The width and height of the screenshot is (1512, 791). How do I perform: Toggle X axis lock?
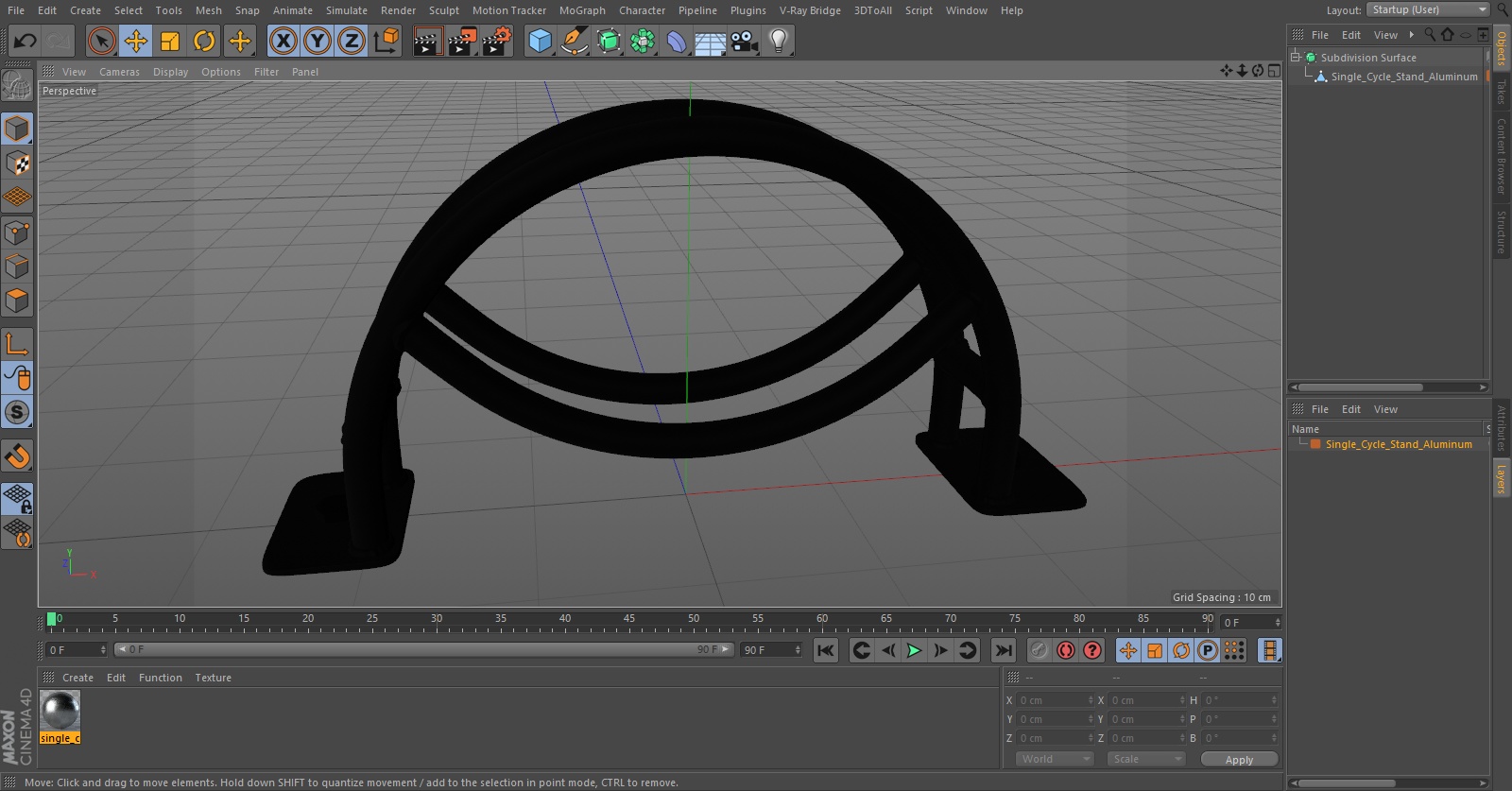pos(283,41)
